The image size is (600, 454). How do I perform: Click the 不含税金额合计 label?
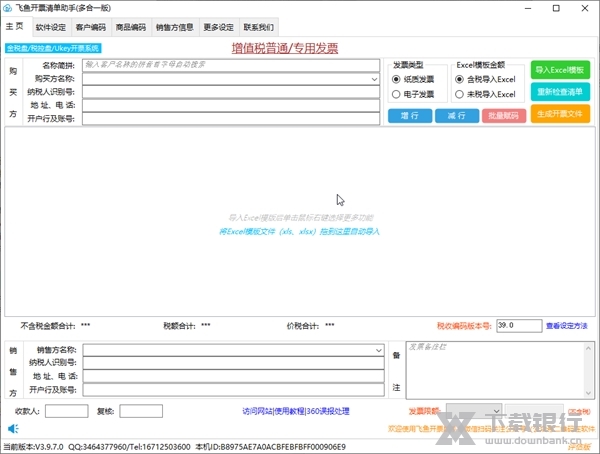pyautogui.click(x=48, y=326)
